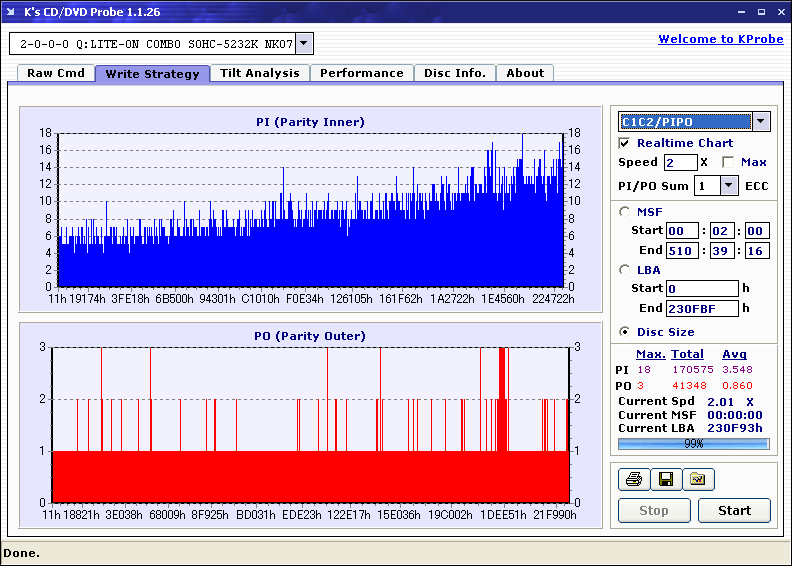Select the MSF radio button
Image resolution: width=792 pixels, height=566 pixels.
(x=625, y=211)
